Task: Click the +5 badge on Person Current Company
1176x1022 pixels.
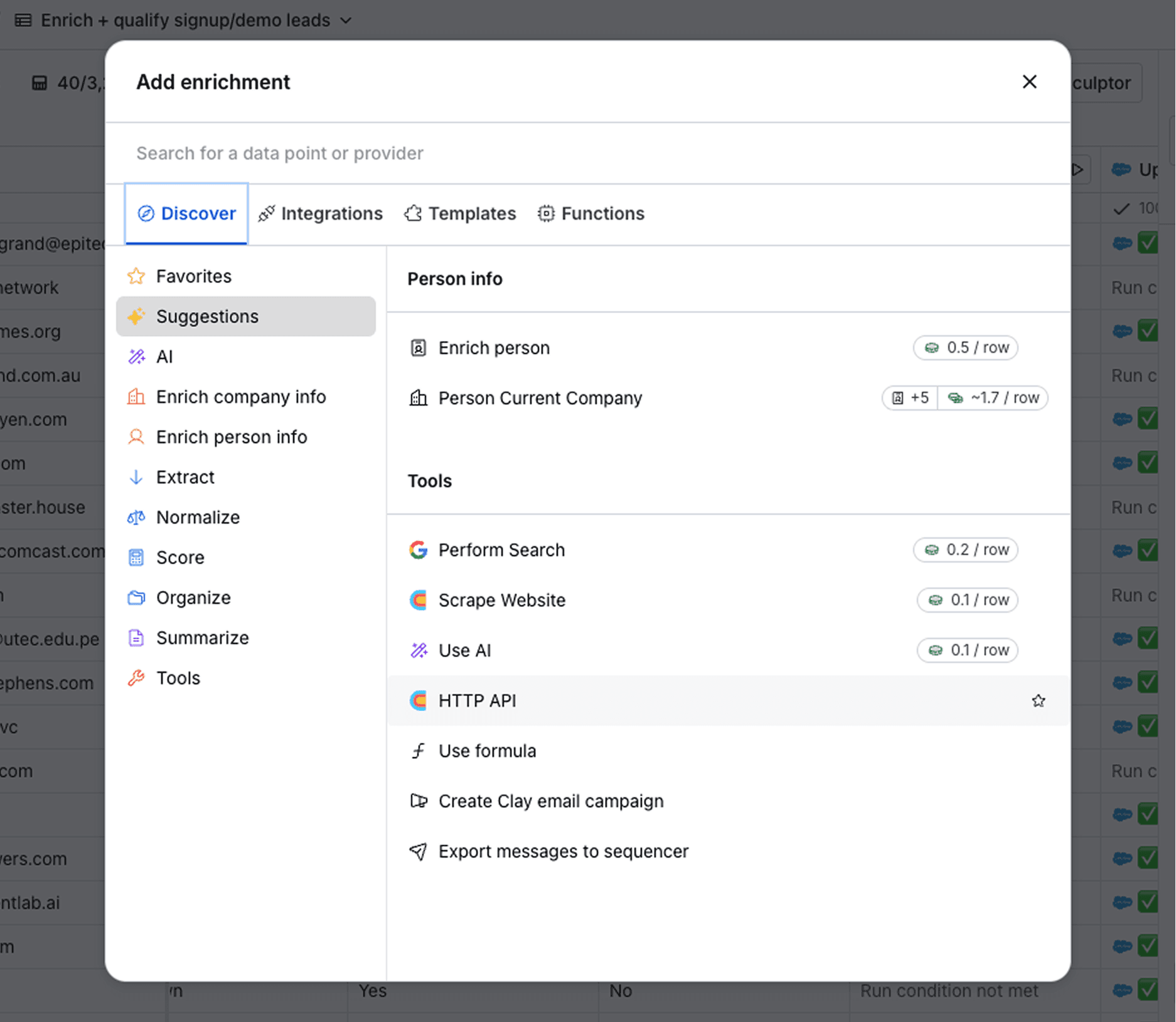Action: [910, 398]
